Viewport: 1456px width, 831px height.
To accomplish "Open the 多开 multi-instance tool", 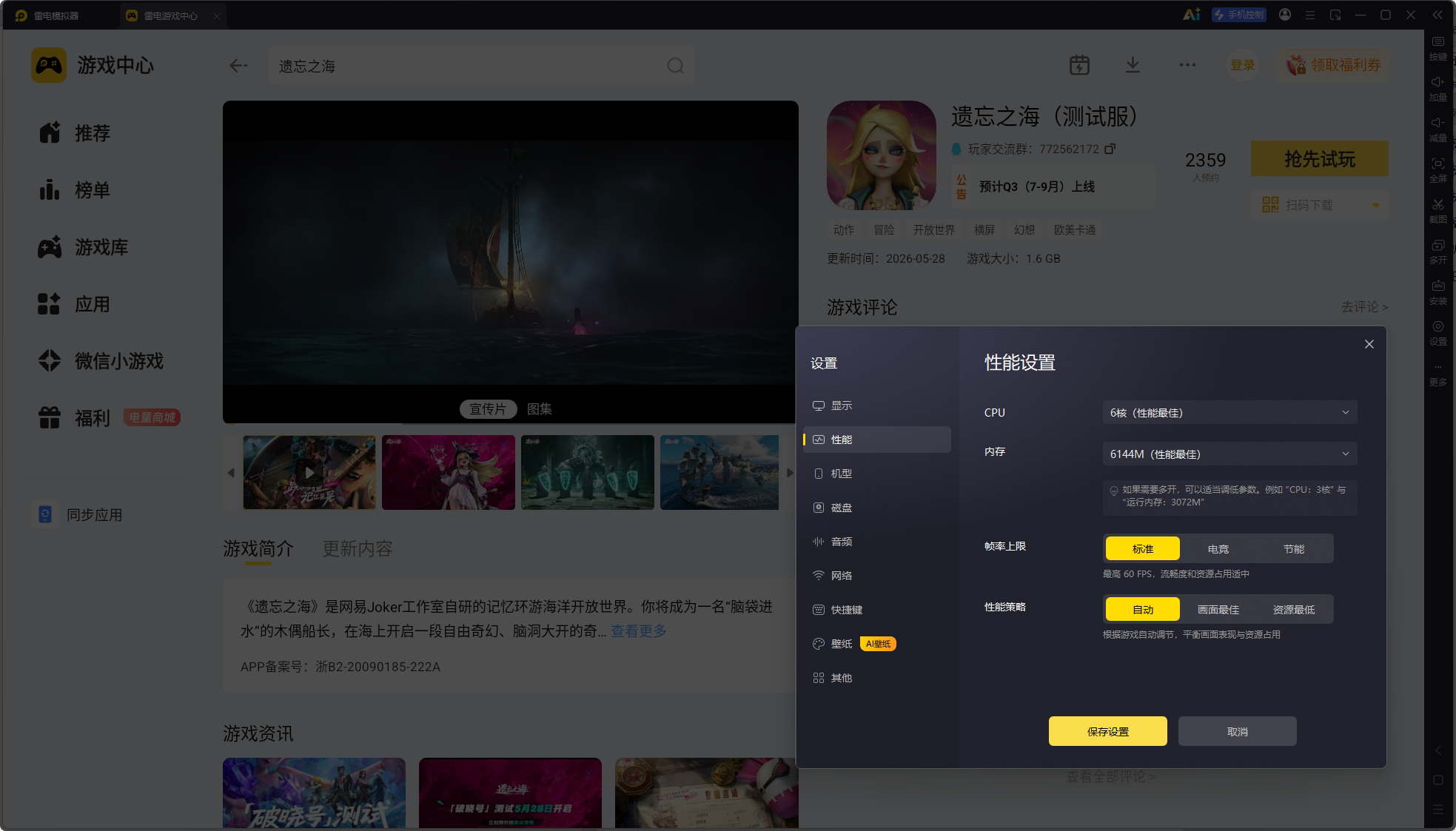I will pyautogui.click(x=1437, y=252).
